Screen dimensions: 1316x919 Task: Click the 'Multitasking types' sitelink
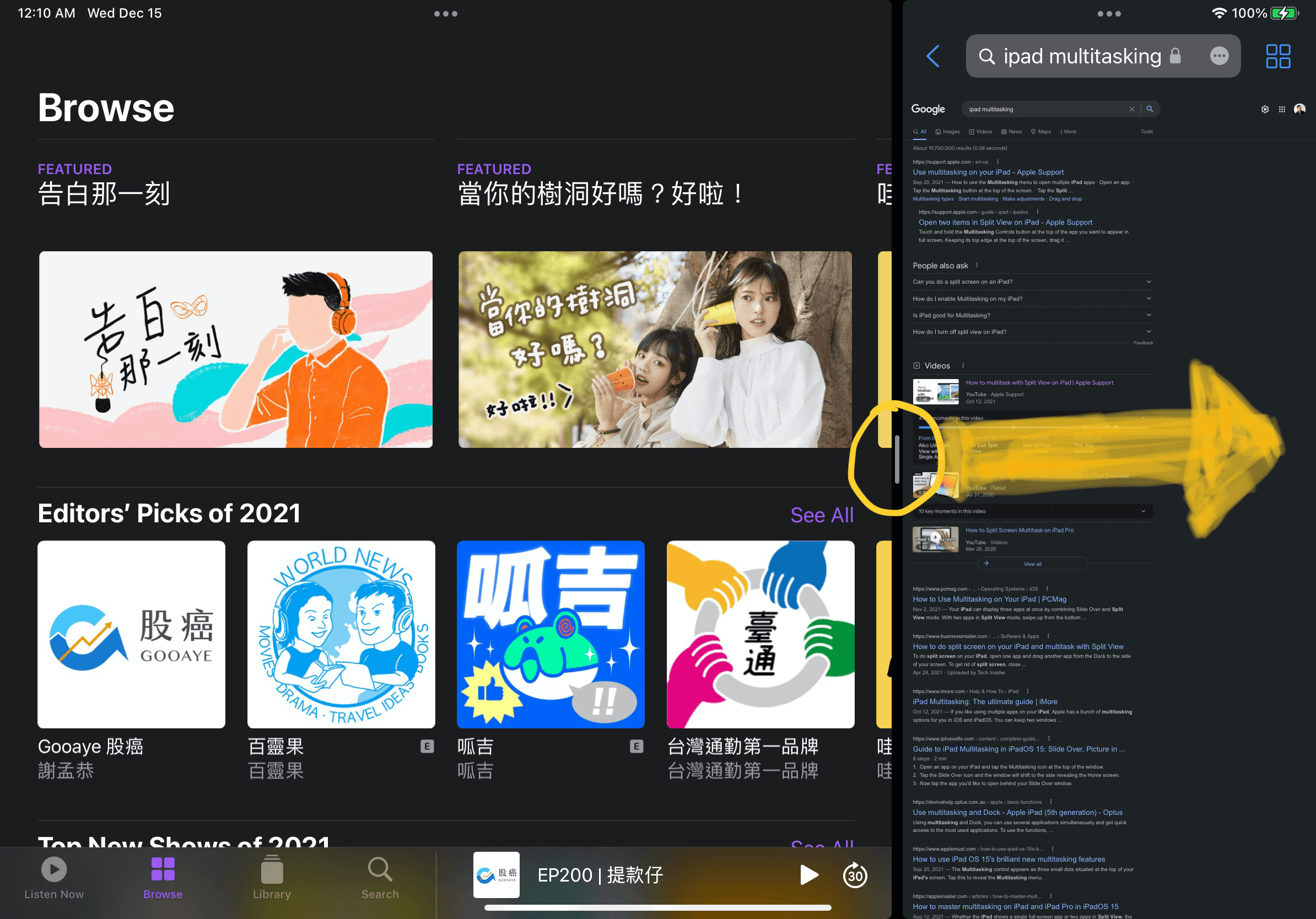pyautogui.click(x=933, y=199)
